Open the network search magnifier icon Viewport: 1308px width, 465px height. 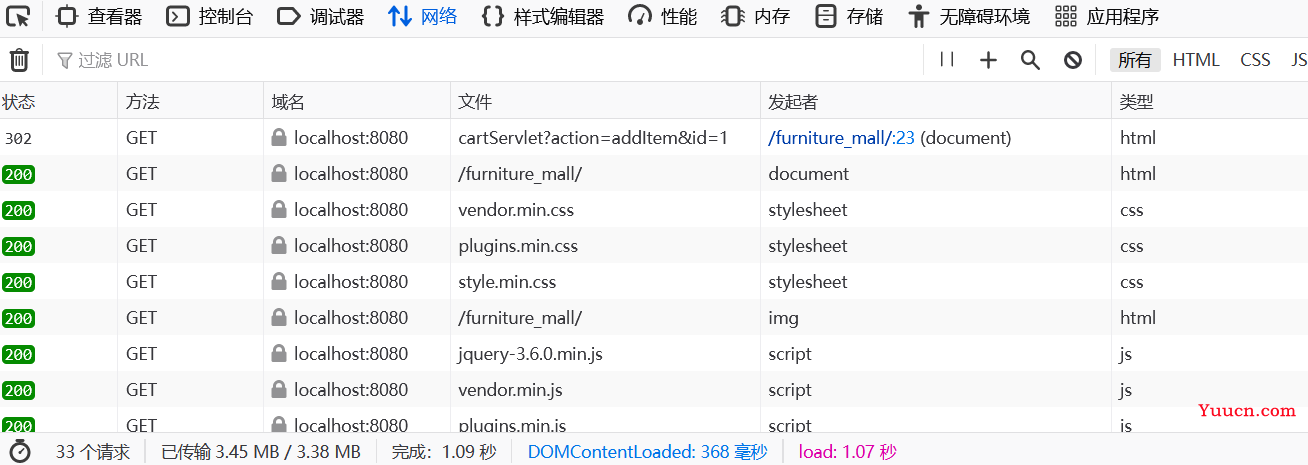[x=1030, y=60]
